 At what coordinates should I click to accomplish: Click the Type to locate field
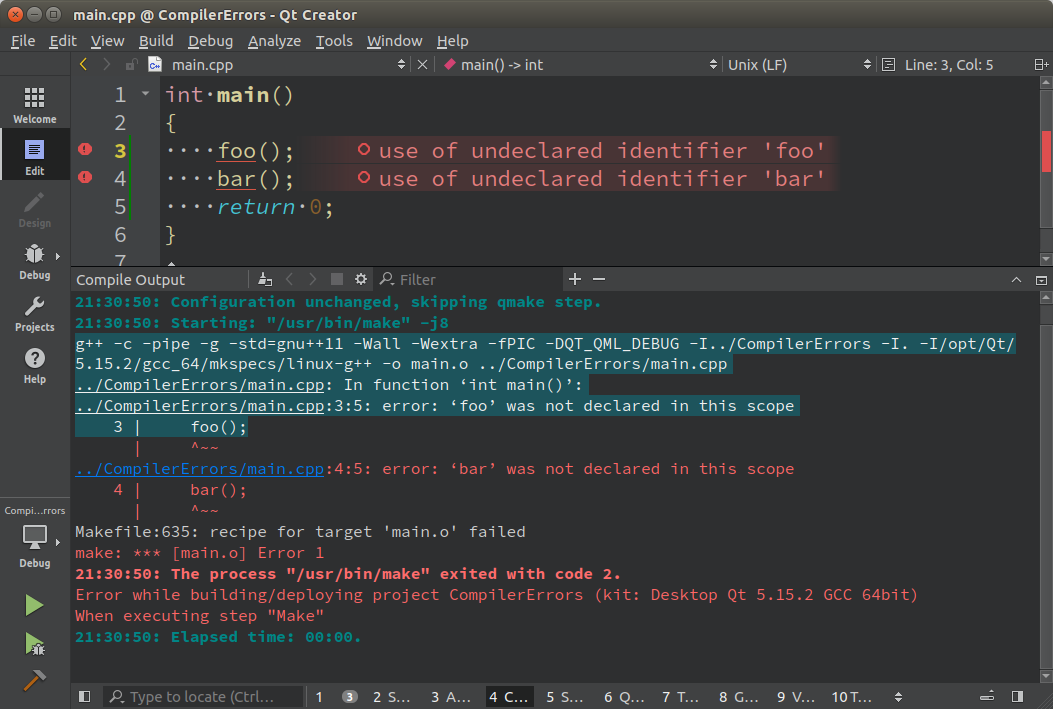[205, 697]
